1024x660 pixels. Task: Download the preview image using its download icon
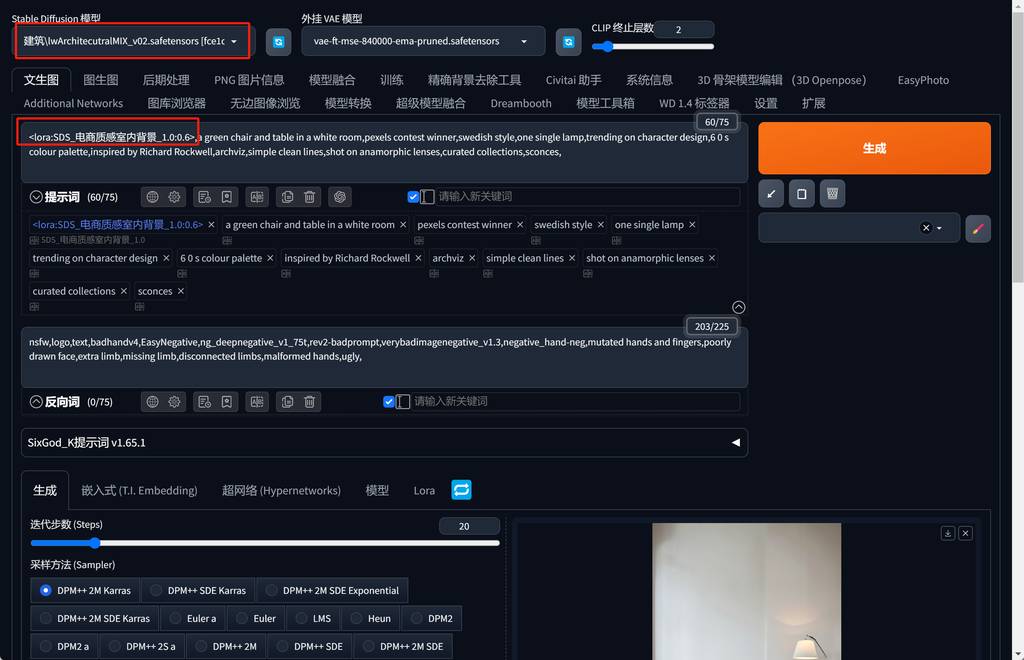947,533
